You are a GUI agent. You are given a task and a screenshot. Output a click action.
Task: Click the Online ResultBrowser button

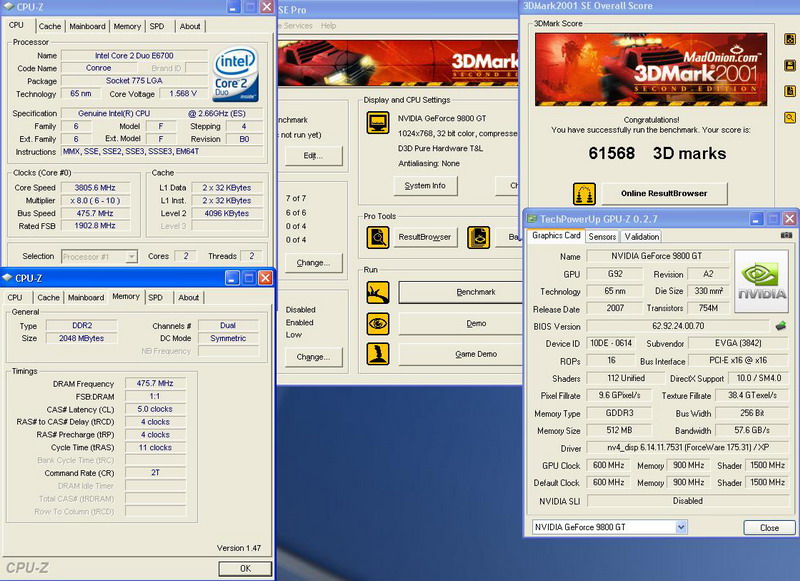pyautogui.click(x=664, y=193)
